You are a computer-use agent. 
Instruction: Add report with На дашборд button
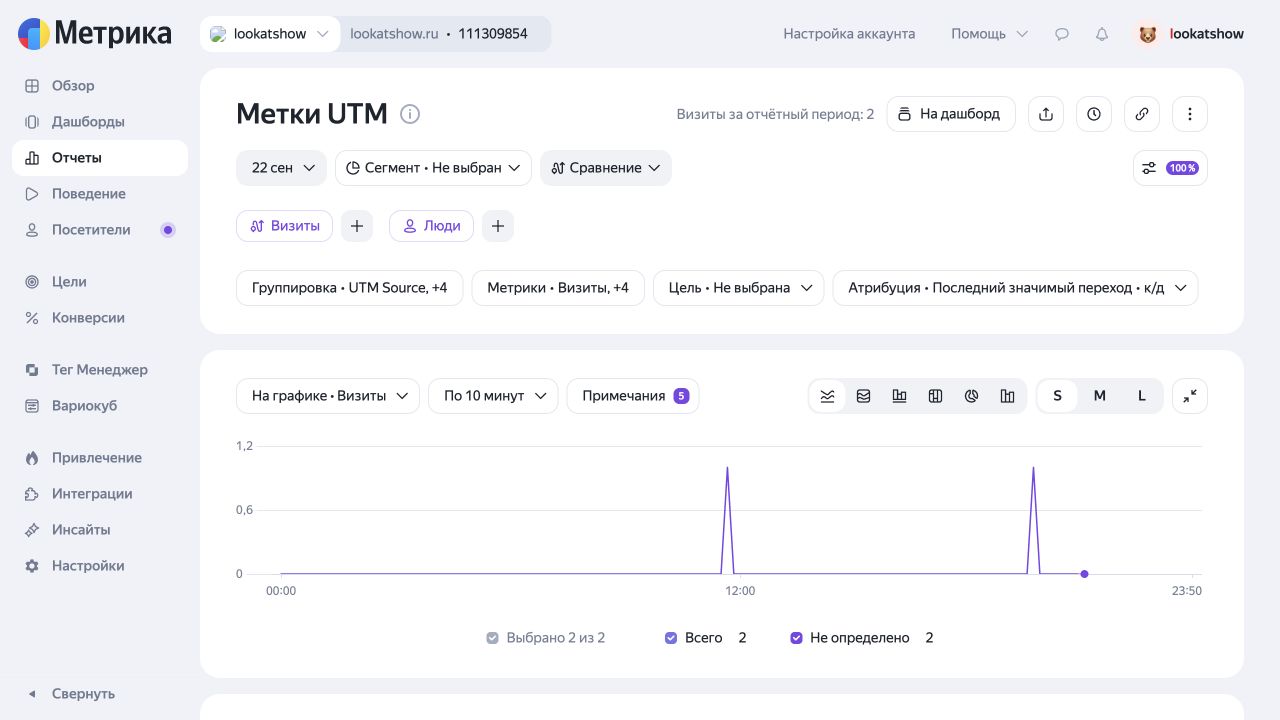pos(951,114)
